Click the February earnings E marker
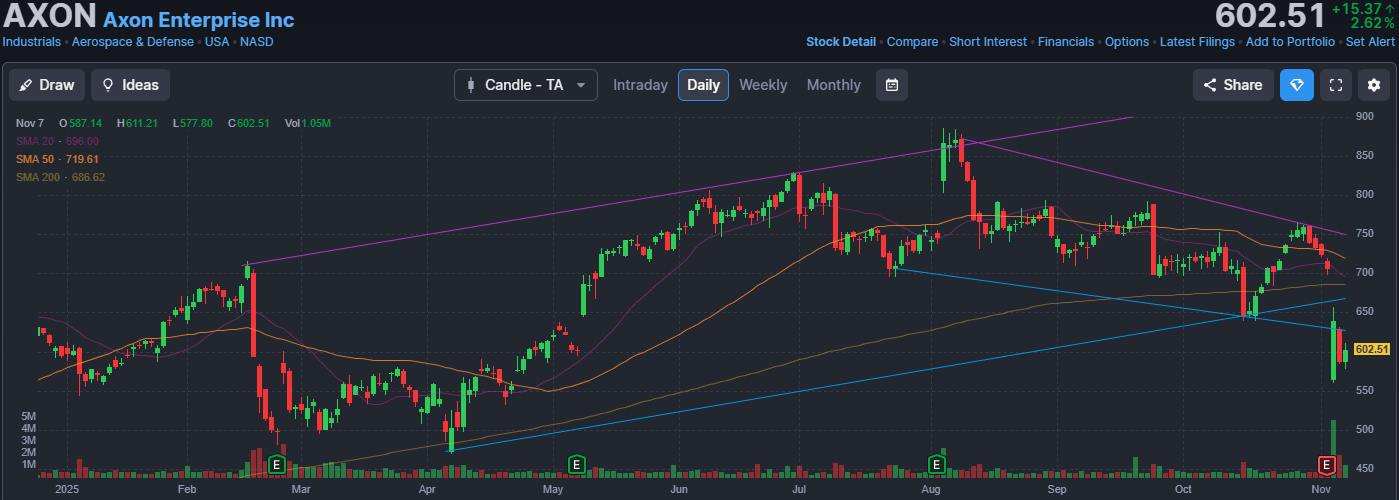Viewport: 1399px width, 500px height. click(x=277, y=464)
